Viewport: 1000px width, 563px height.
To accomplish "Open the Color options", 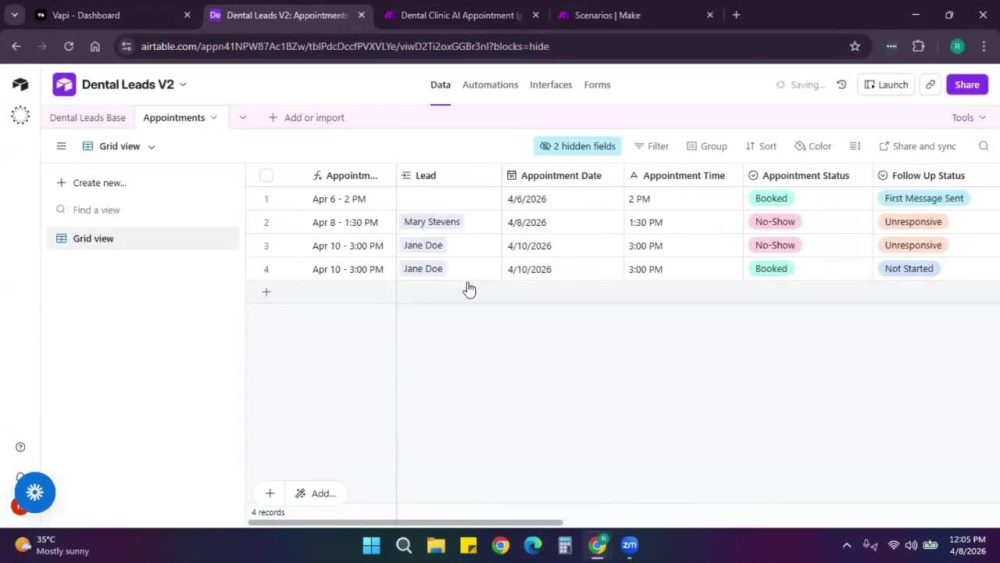I will point(813,146).
